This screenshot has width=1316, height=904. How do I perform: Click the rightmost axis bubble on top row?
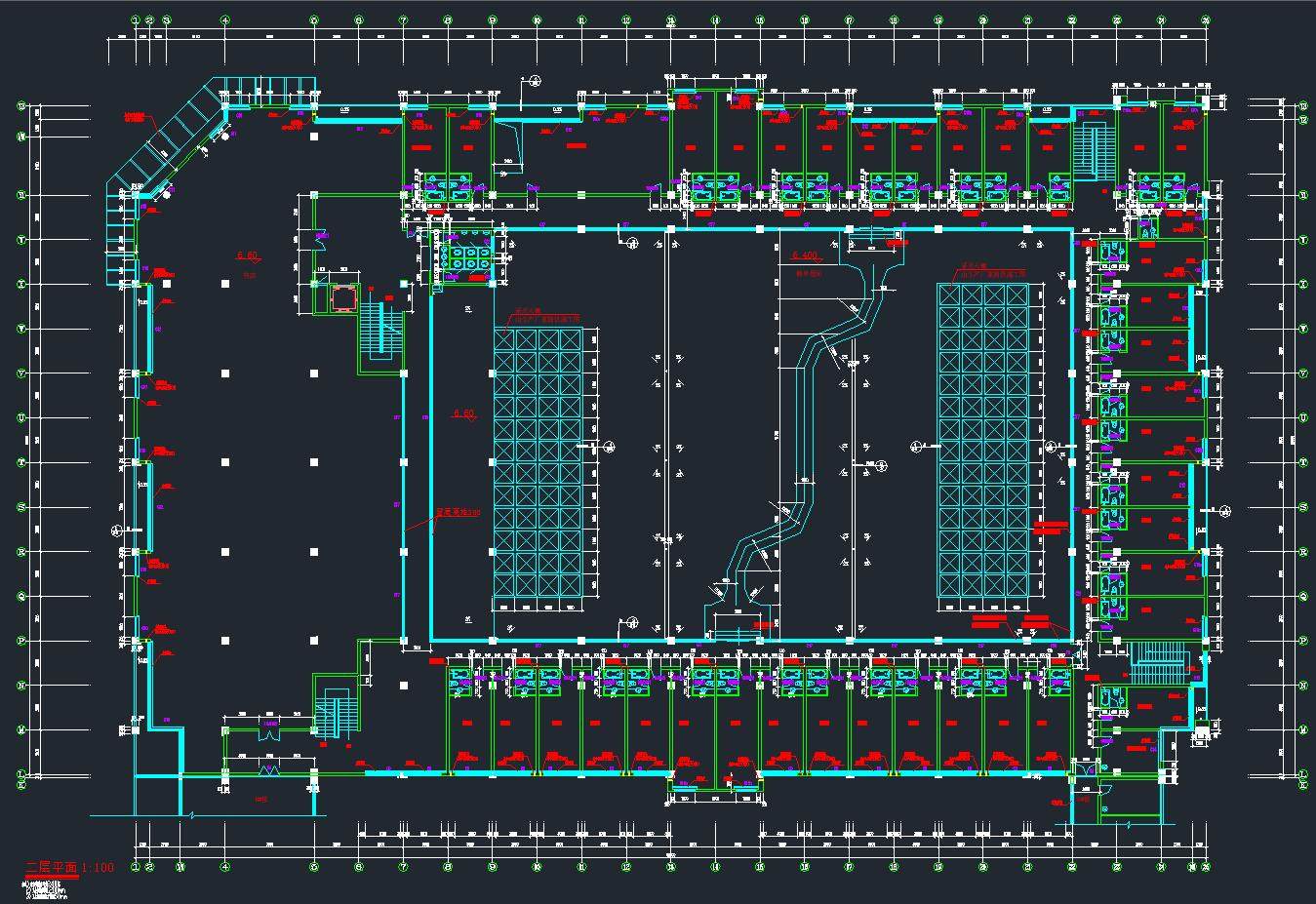click(x=1205, y=19)
